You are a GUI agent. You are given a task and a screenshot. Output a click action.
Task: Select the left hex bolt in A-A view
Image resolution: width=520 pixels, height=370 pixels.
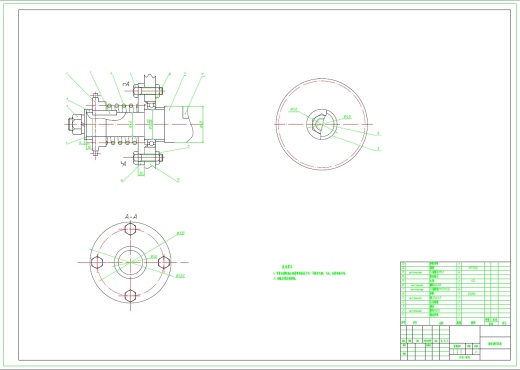97,262
